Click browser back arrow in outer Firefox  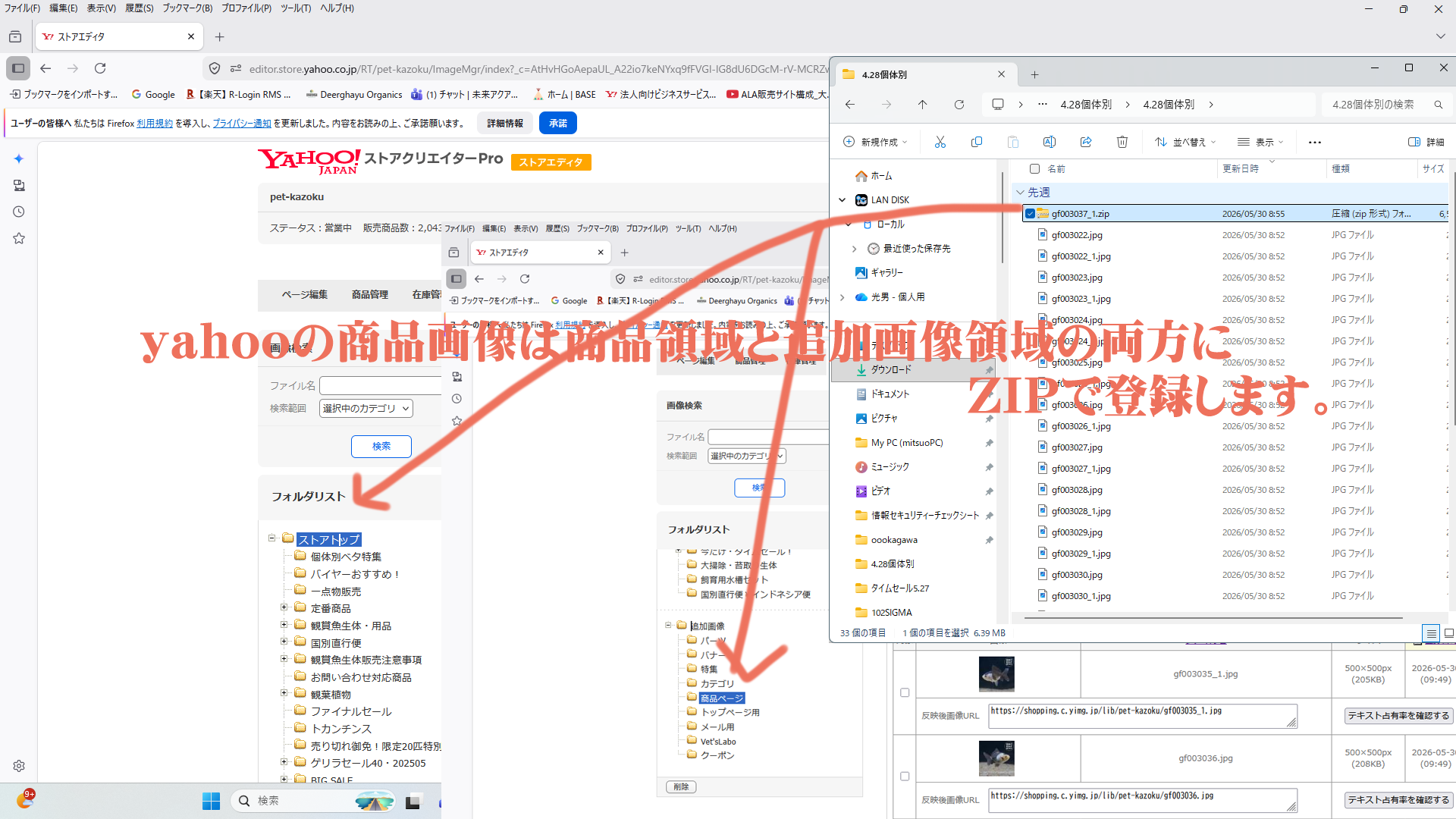point(45,68)
